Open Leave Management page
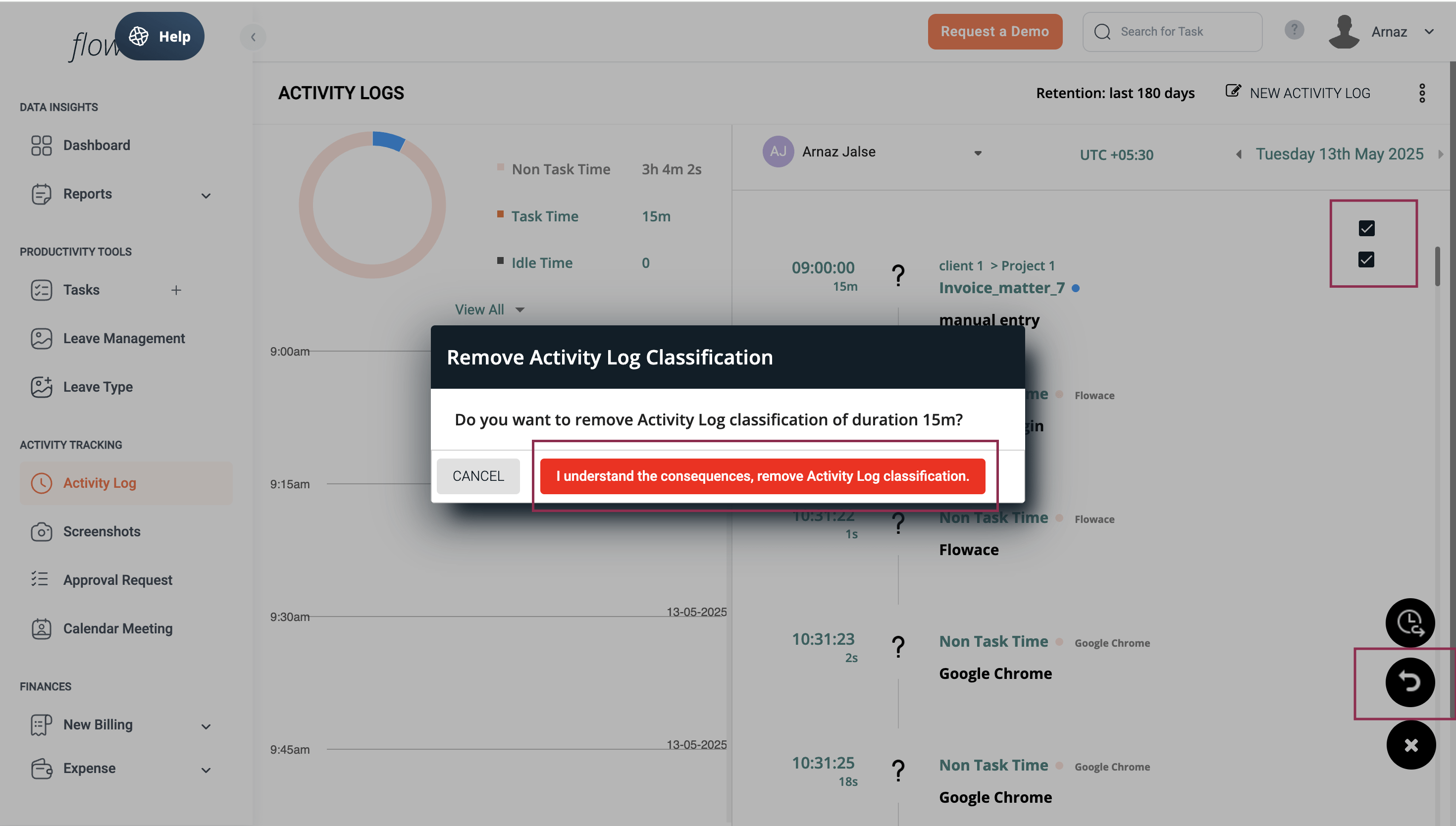 coord(124,339)
